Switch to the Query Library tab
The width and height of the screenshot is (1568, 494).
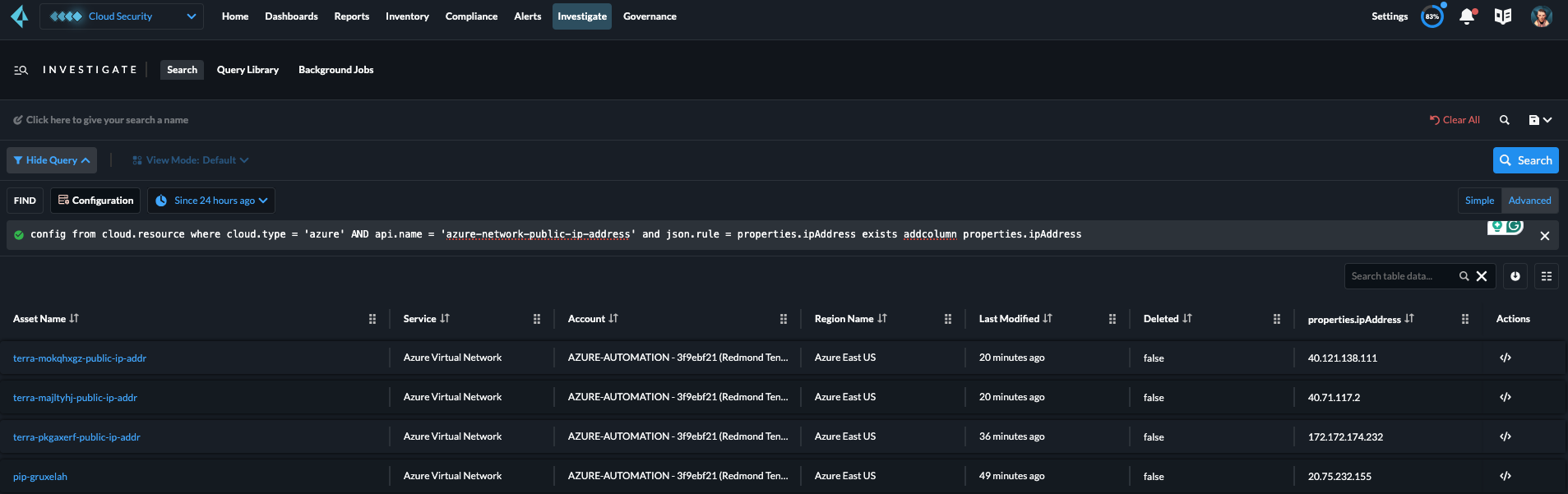(x=247, y=70)
